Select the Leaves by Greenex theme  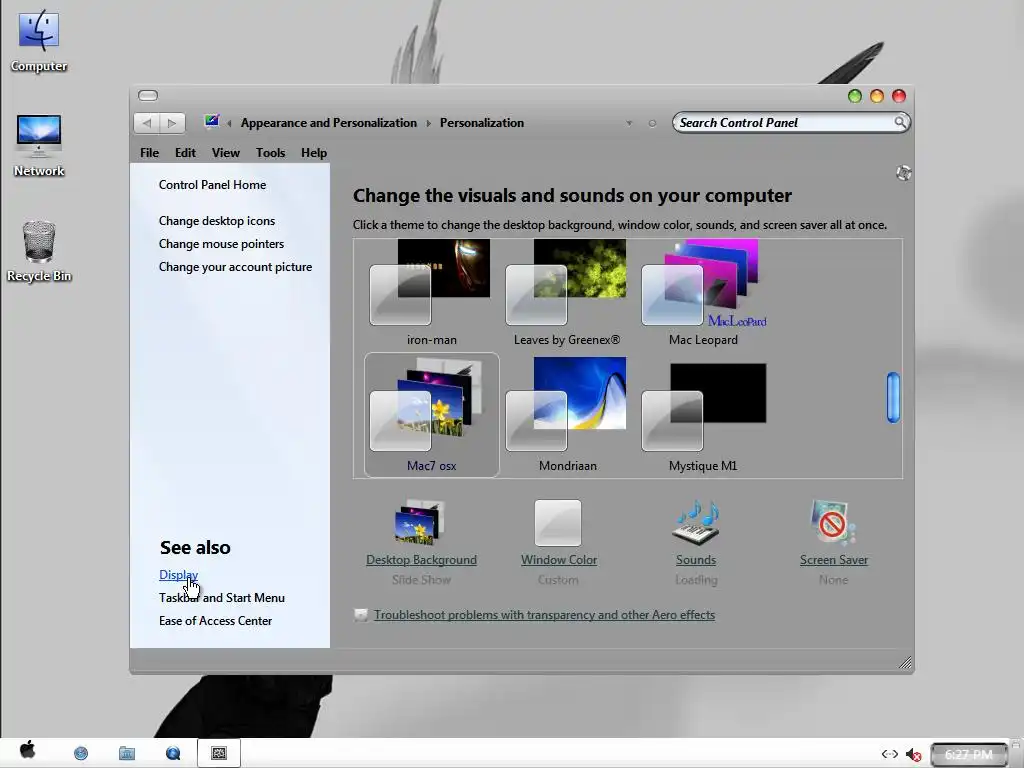tap(567, 293)
